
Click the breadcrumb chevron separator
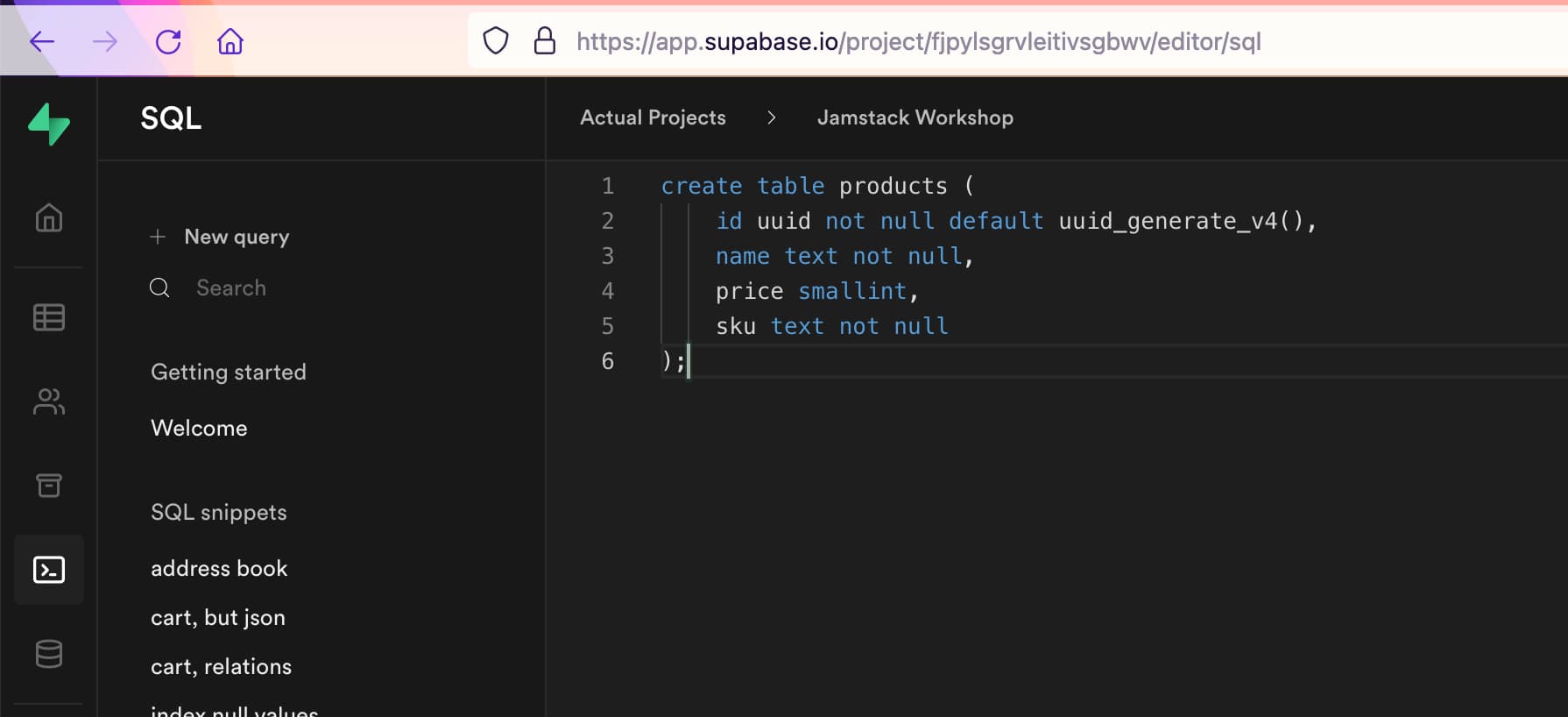point(771,117)
